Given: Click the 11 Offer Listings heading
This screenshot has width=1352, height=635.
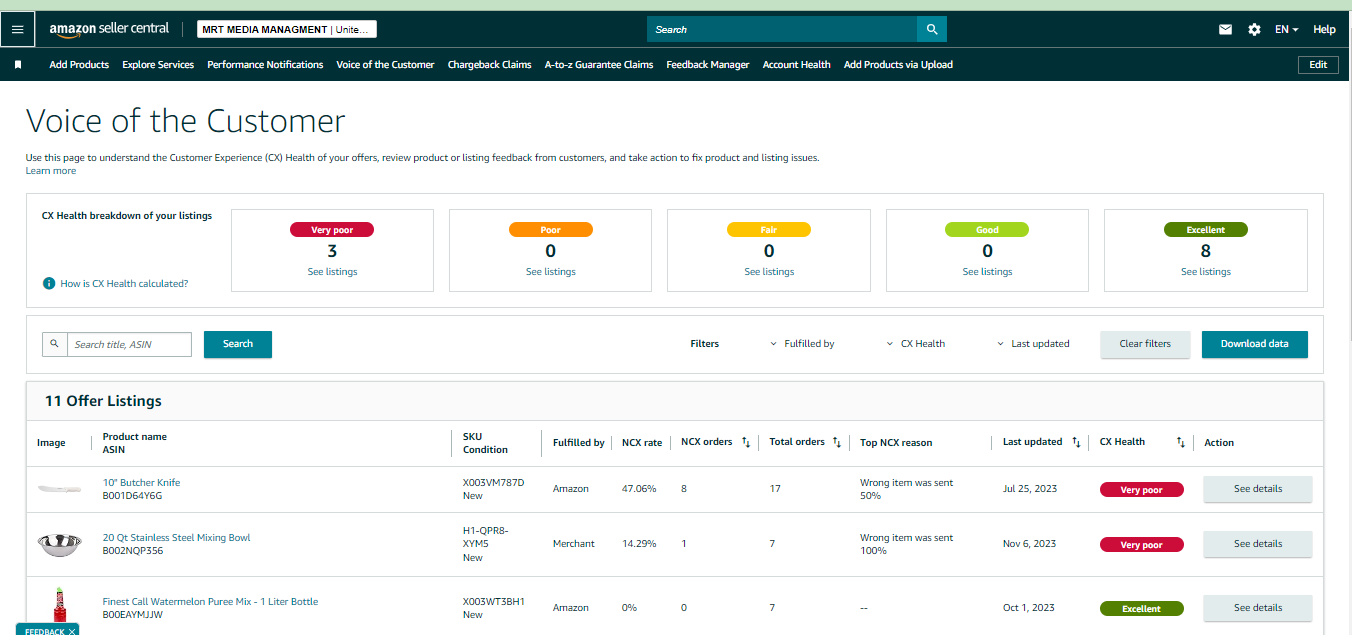Looking at the screenshot, I should pos(103,401).
